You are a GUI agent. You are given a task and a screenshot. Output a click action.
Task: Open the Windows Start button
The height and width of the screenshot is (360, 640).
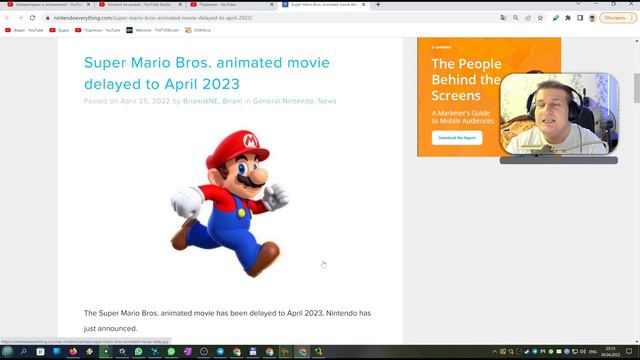(x=7, y=351)
